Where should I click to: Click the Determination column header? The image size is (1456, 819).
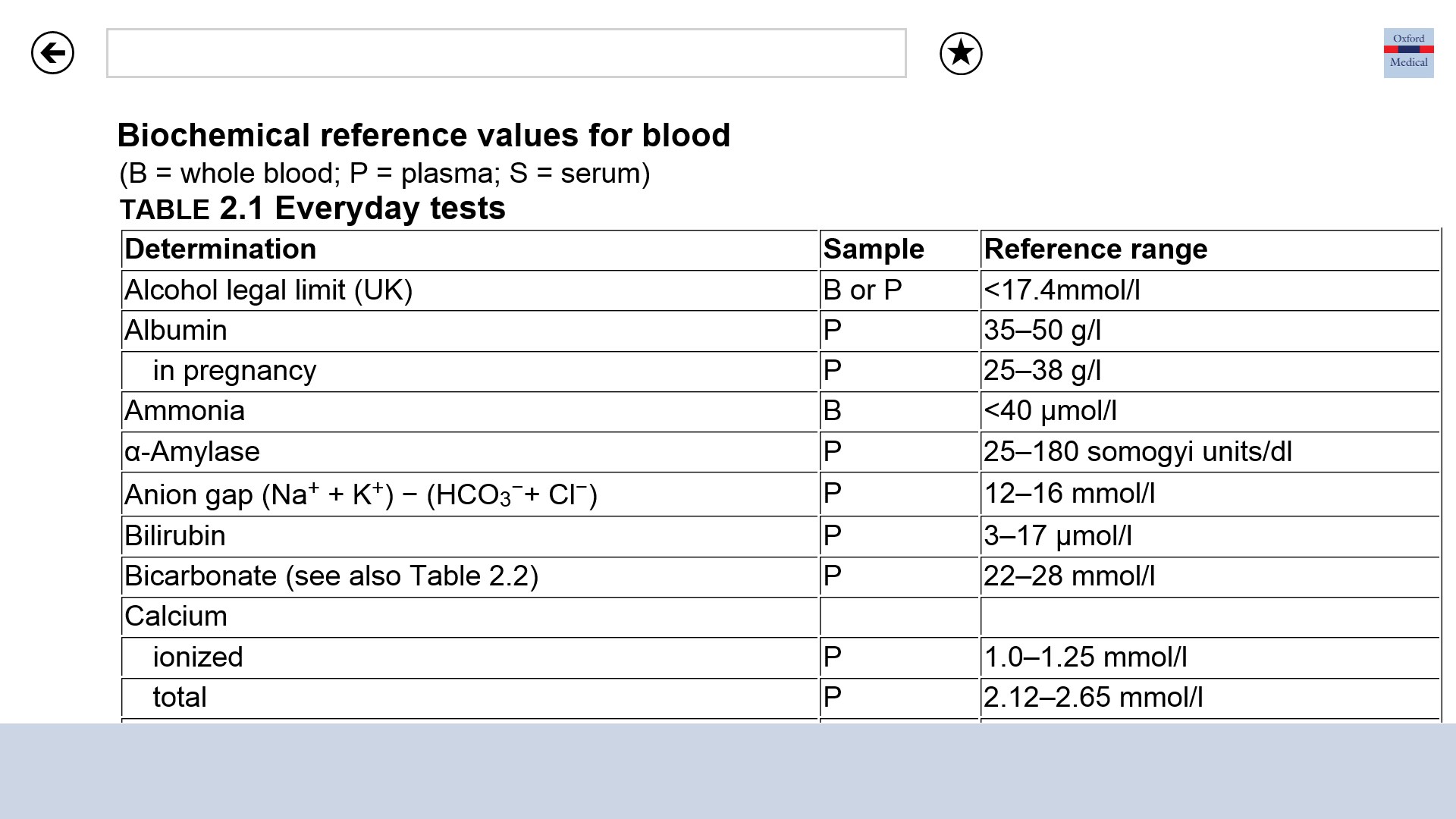click(221, 249)
